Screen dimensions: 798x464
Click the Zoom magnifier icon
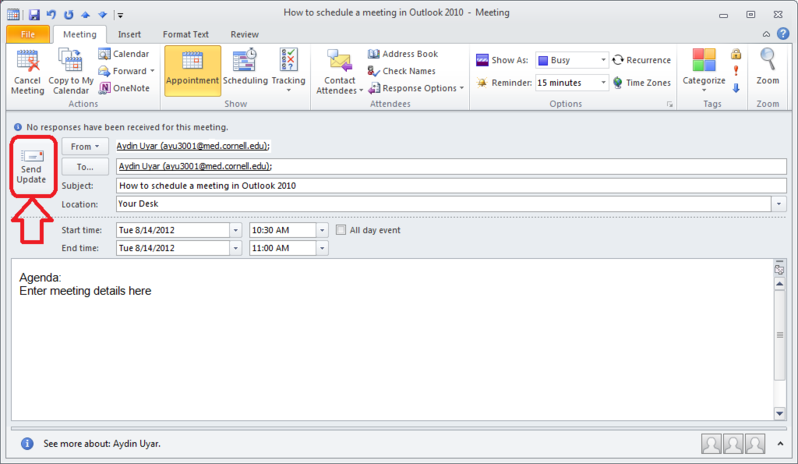[767, 60]
